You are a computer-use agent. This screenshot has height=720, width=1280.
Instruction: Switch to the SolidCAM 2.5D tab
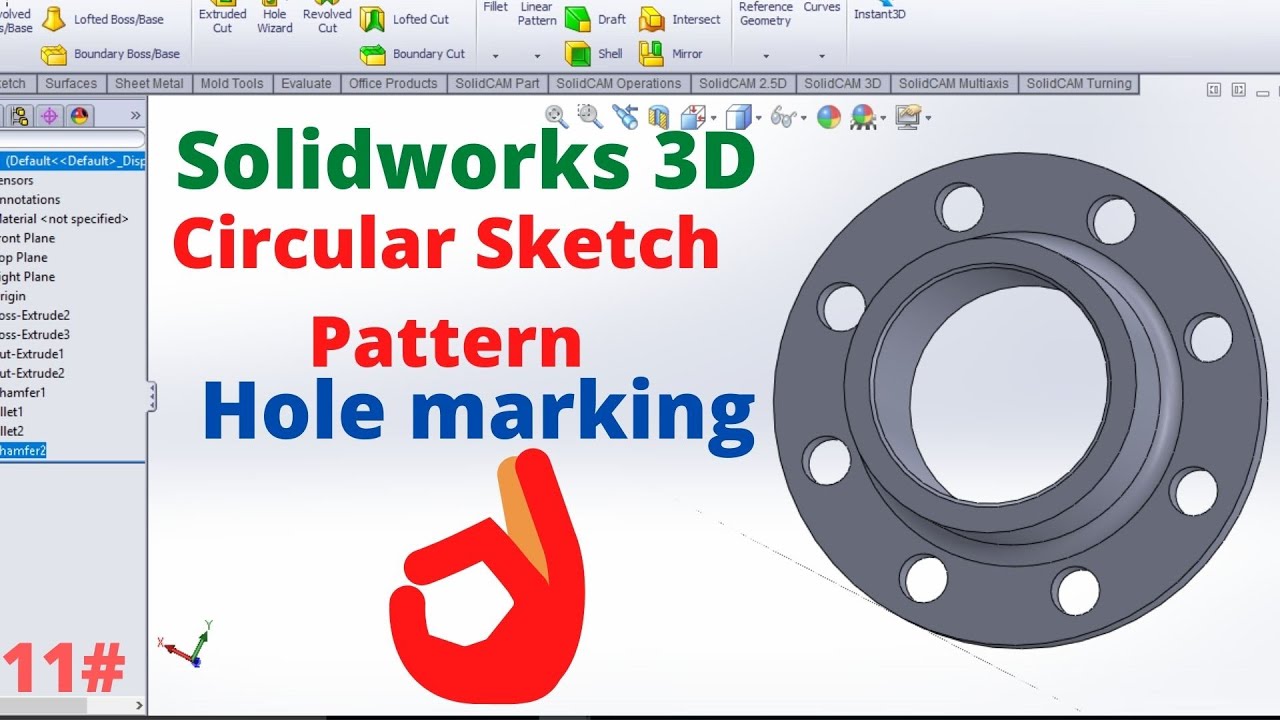pyautogui.click(x=743, y=84)
